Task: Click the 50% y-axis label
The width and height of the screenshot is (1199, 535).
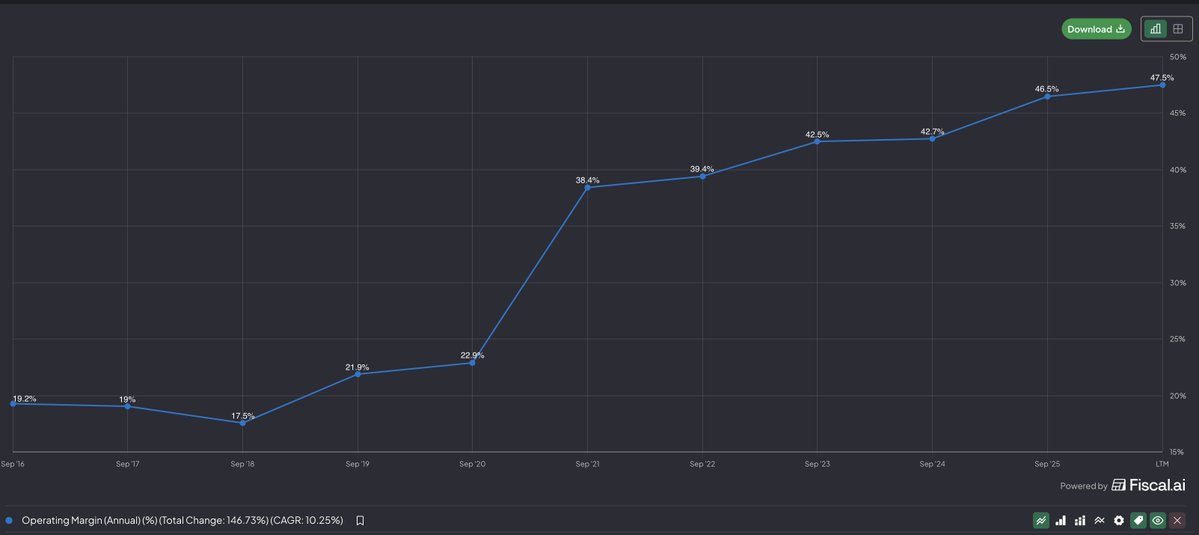Action: click(1178, 57)
